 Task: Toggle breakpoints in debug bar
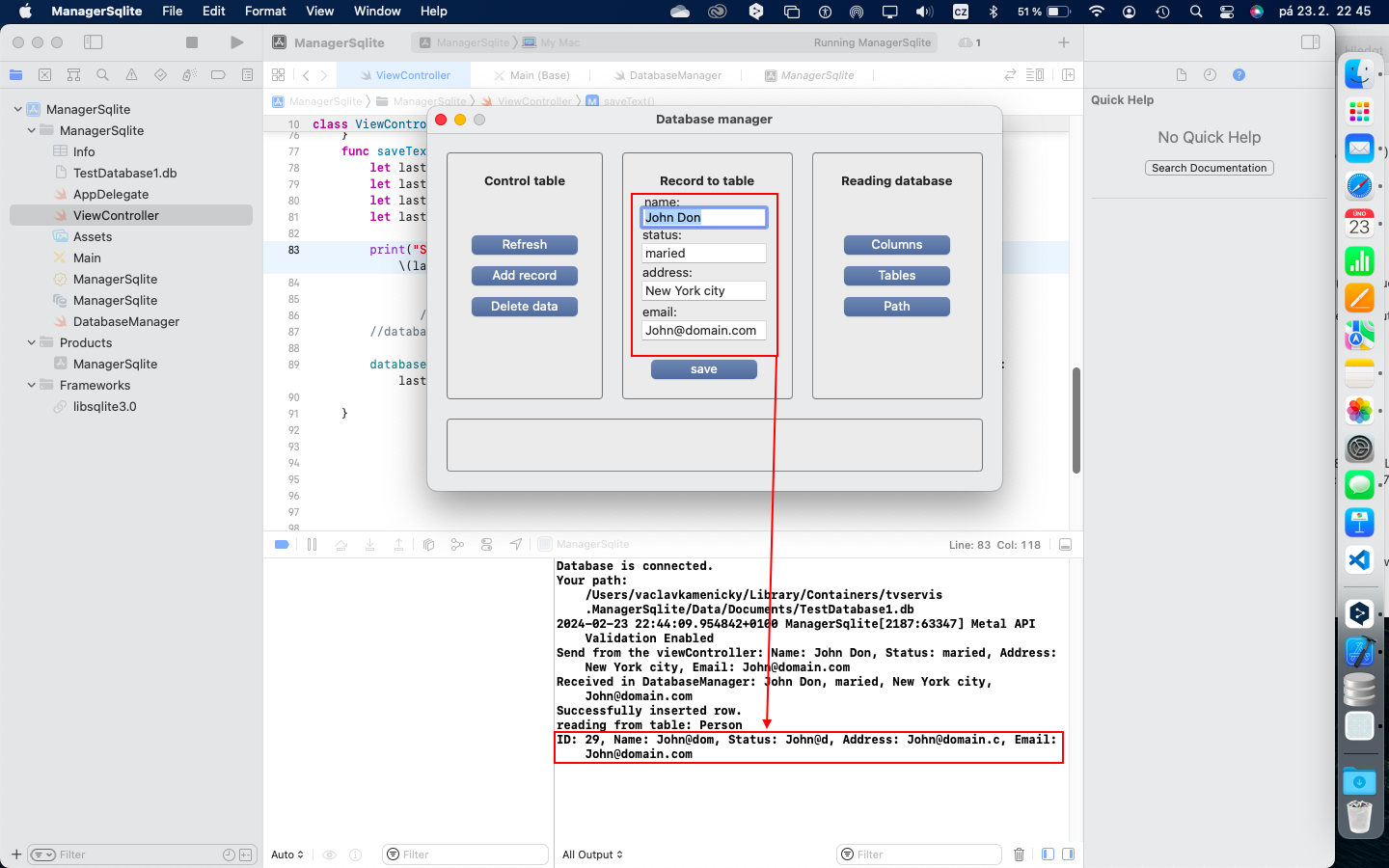pos(282,545)
